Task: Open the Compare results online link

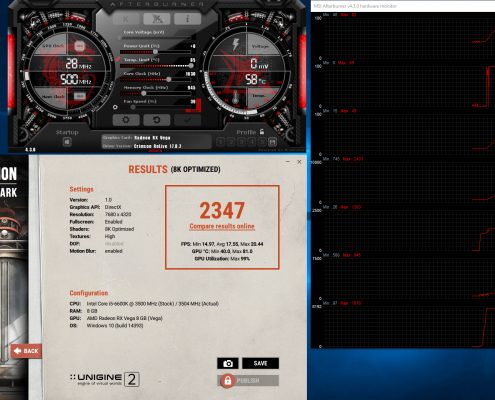Action: click(x=222, y=226)
